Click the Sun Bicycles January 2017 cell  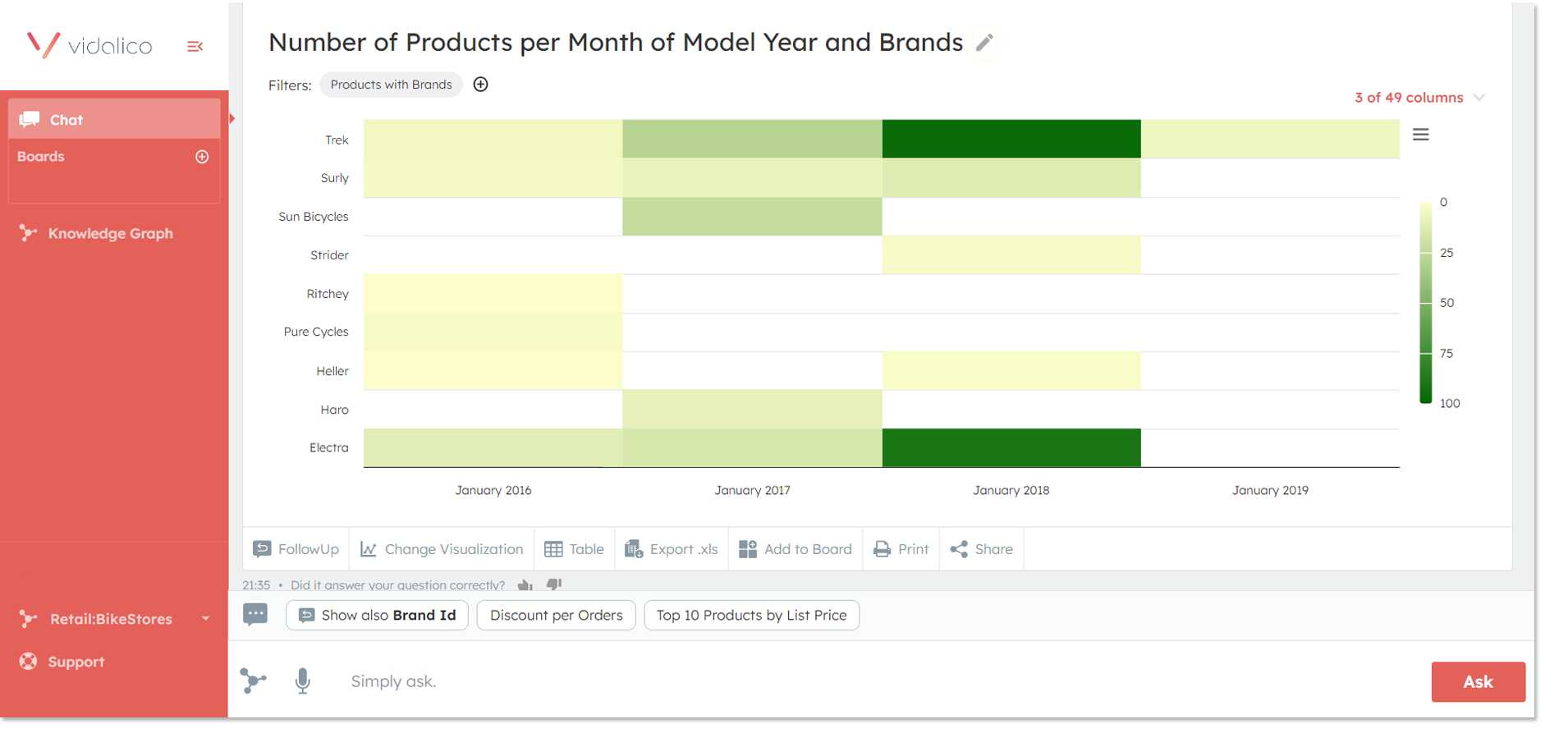(752, 217)
